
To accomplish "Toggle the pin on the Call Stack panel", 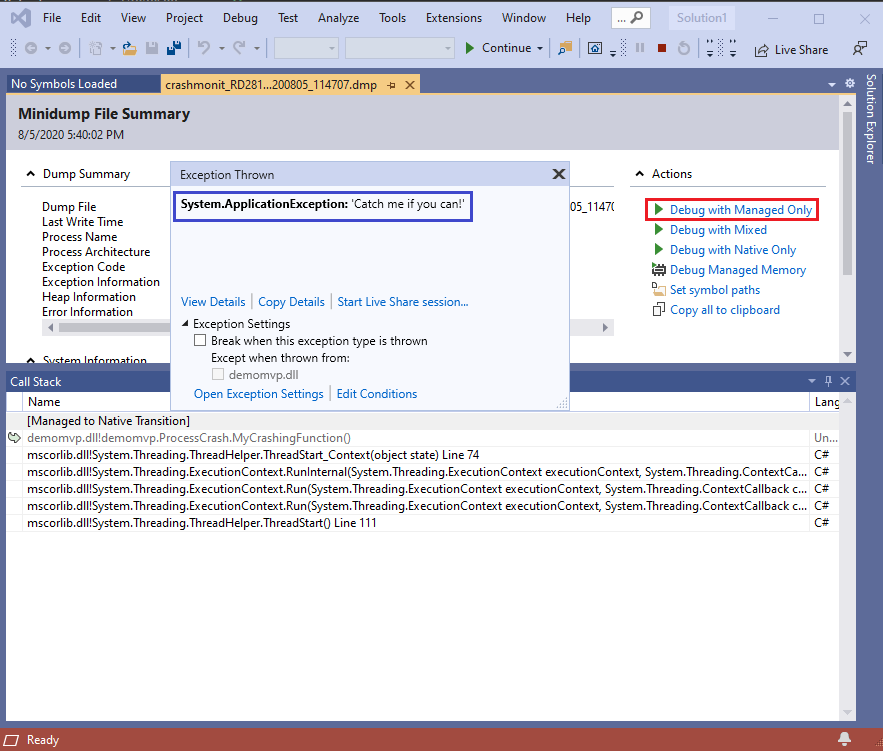I will 827,380.
